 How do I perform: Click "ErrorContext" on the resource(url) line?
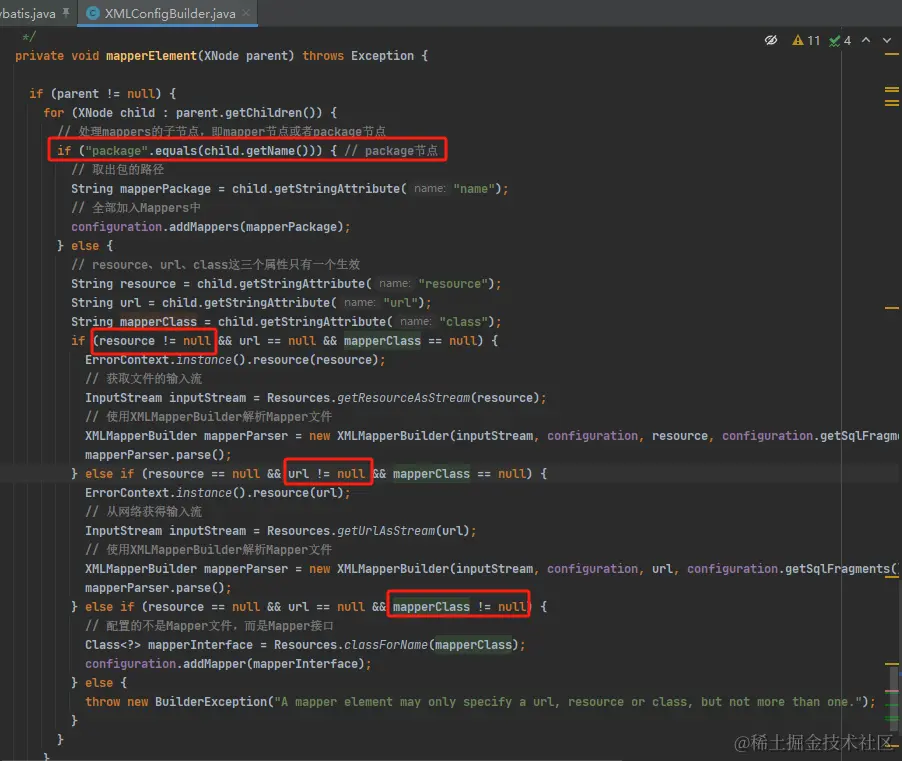[x=127, y=492]
